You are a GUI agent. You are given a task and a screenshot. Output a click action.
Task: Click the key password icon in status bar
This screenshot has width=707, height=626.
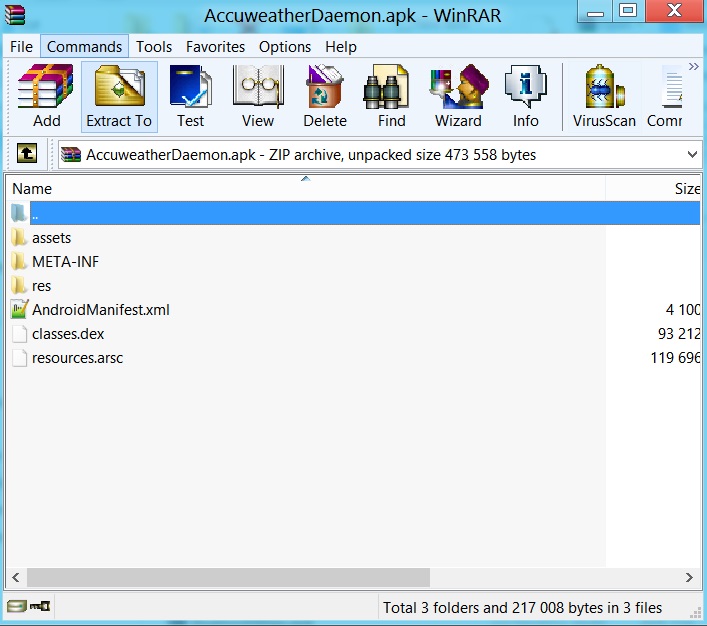(x=40, y=607)
